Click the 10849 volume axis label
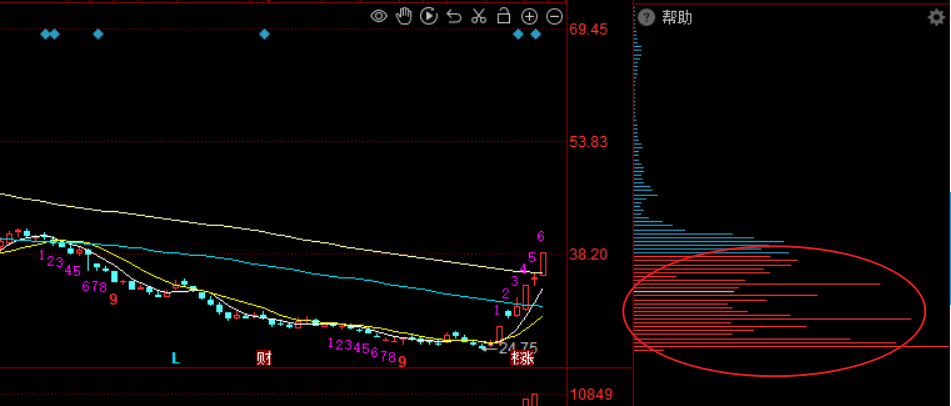 (590, 394)
